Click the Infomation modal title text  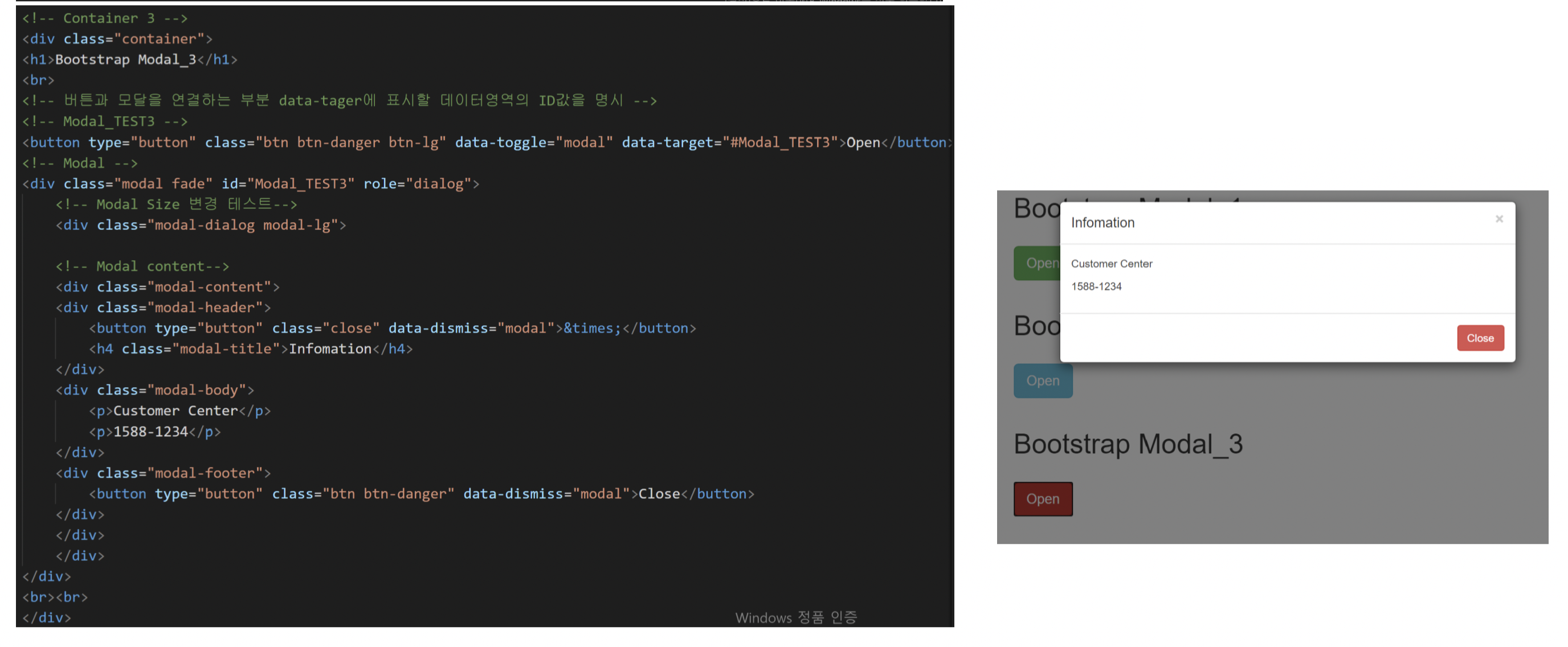(x=1102, y=223)
